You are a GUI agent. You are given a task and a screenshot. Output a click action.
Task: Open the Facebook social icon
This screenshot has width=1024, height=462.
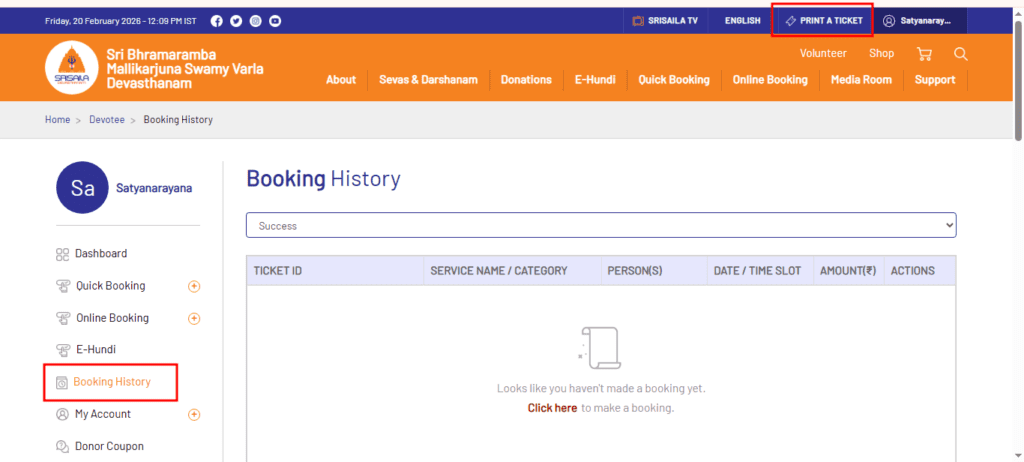tap(217, 21)
